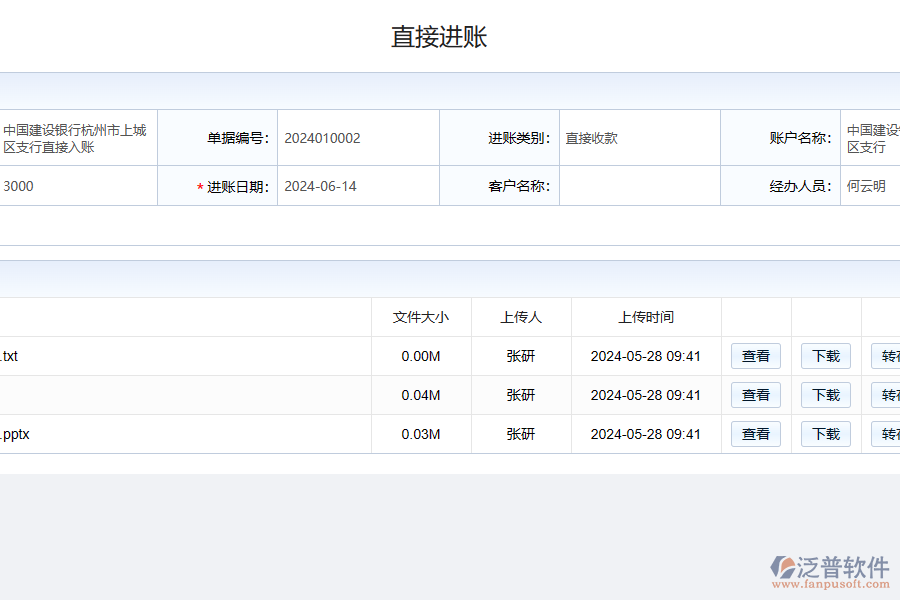Click 转存 on the .pptx row
The height and width of the screenshot is (600, 900).
pos(887,434)
